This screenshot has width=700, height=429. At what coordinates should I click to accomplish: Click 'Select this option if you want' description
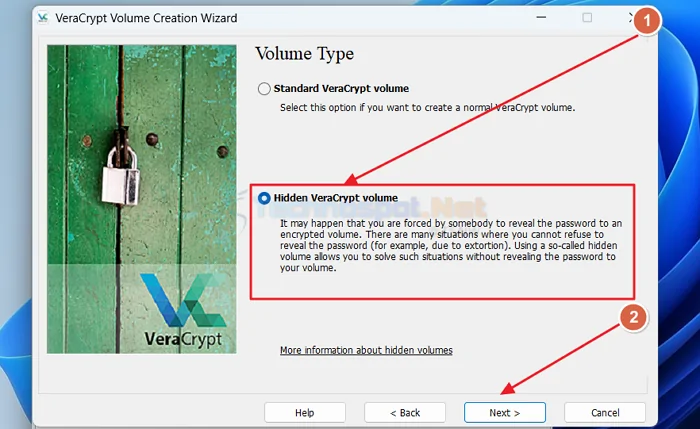(x=427, y=108)
